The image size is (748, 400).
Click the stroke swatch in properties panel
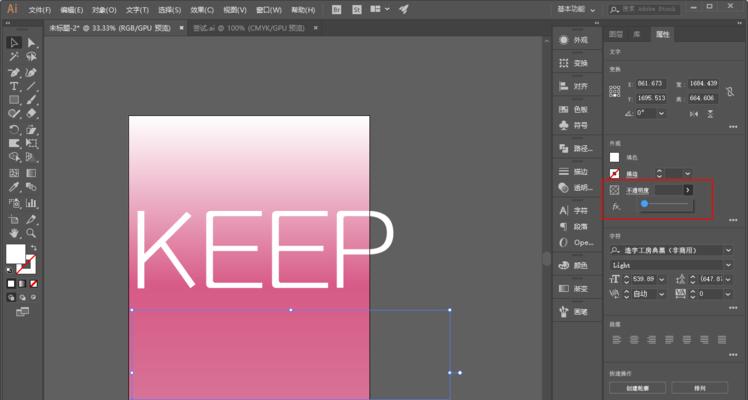pos(614,174)
